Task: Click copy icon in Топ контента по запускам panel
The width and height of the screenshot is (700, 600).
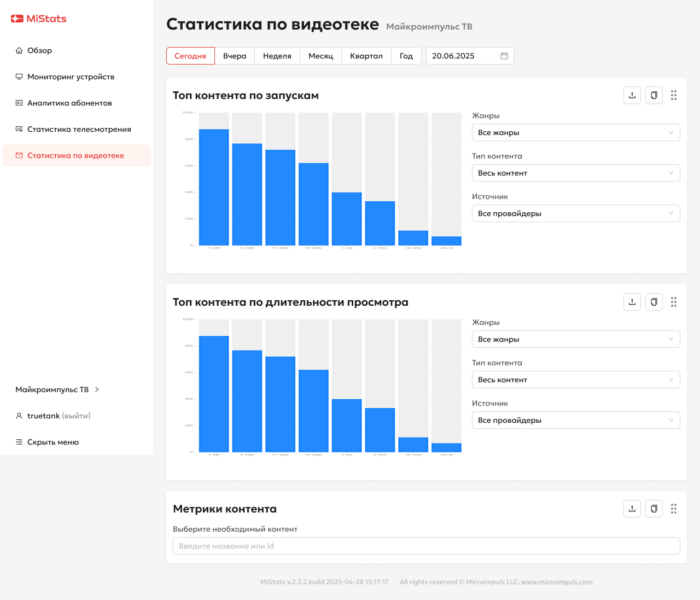Action: tap(653, 95)
